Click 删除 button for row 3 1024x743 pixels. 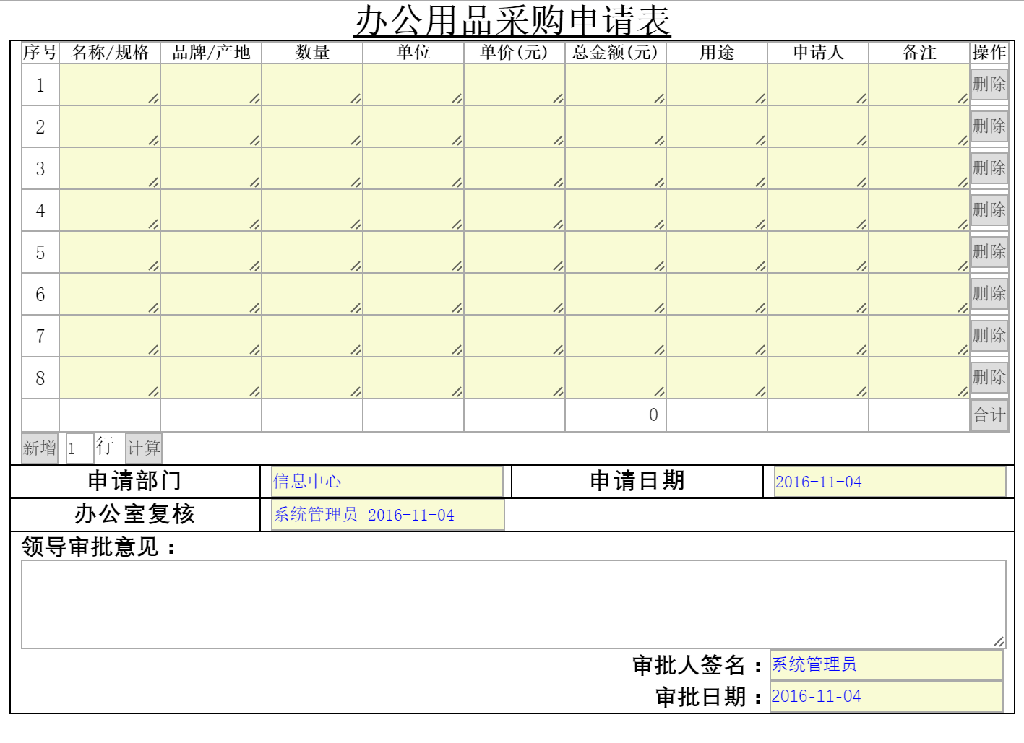989,168
